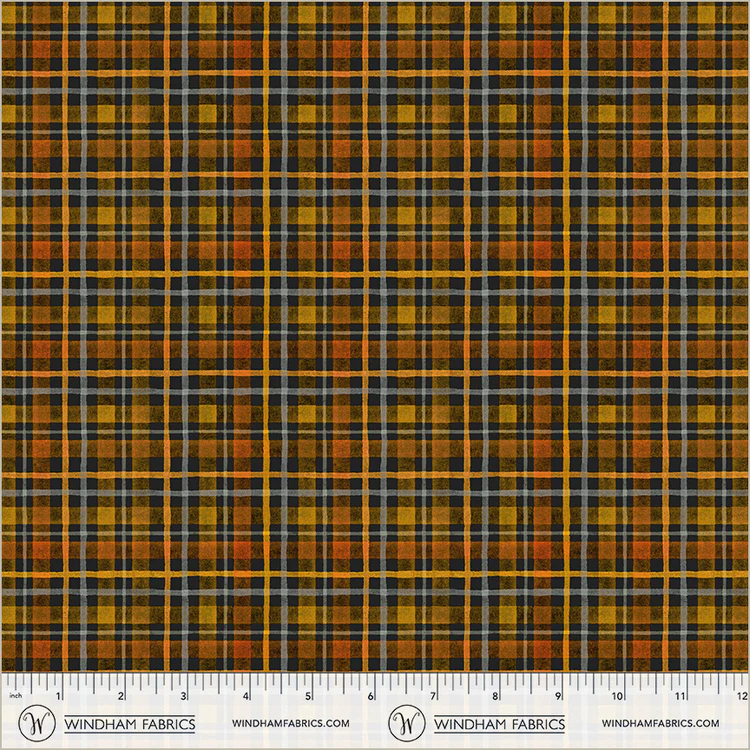This screenshot has width=750, height=750.
Task: Click the plaid fabric swatch image
Action: (x=375, y=335)
